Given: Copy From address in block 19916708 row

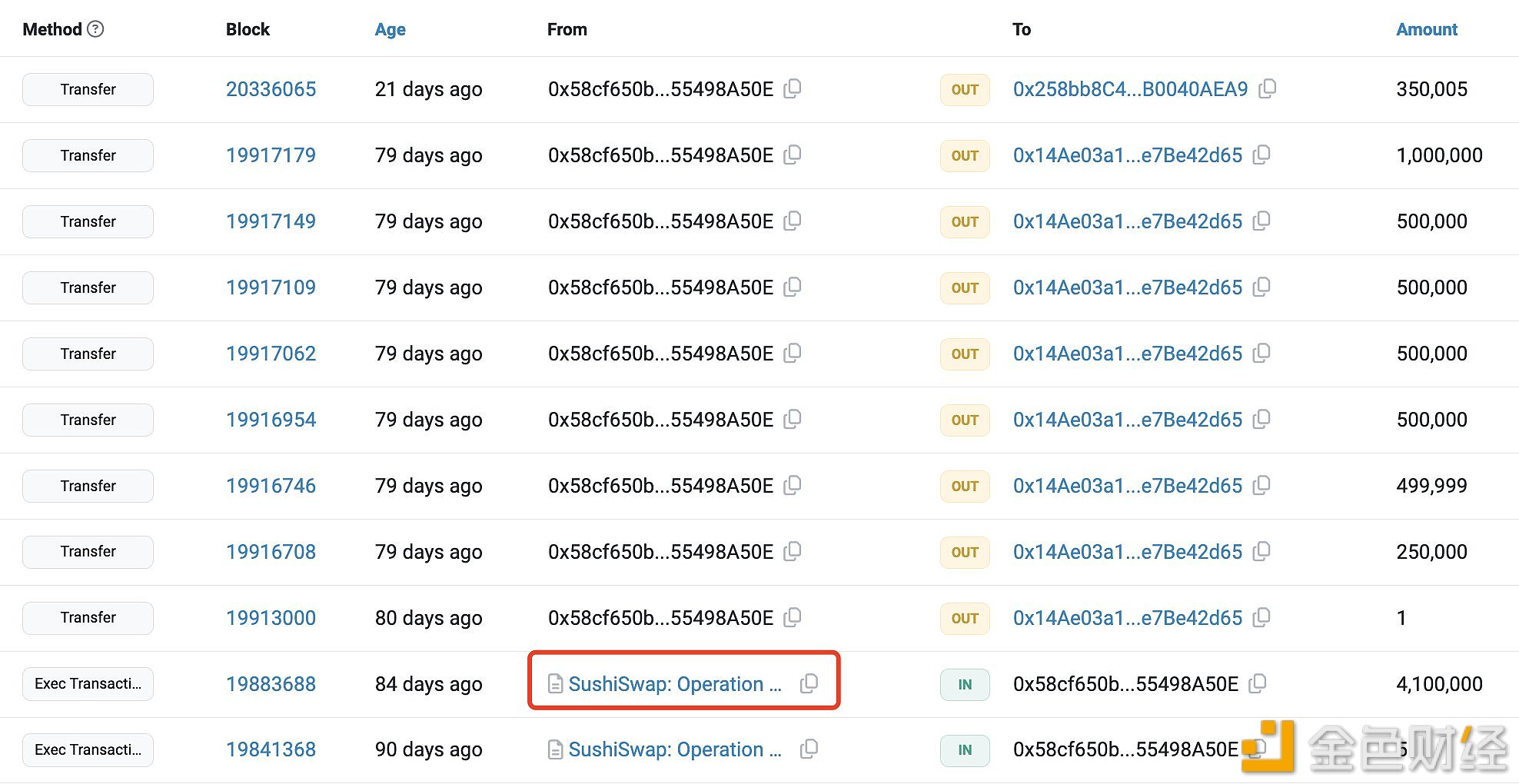Looking at the screenshot, I should tap(793, 551).
